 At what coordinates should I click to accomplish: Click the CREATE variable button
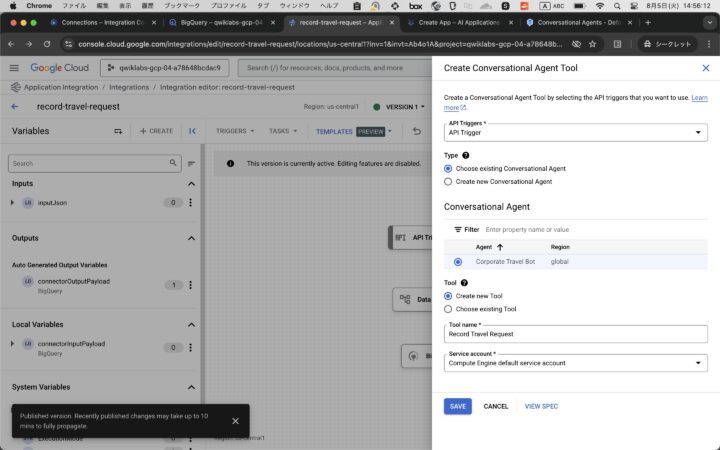coord(156,131)
